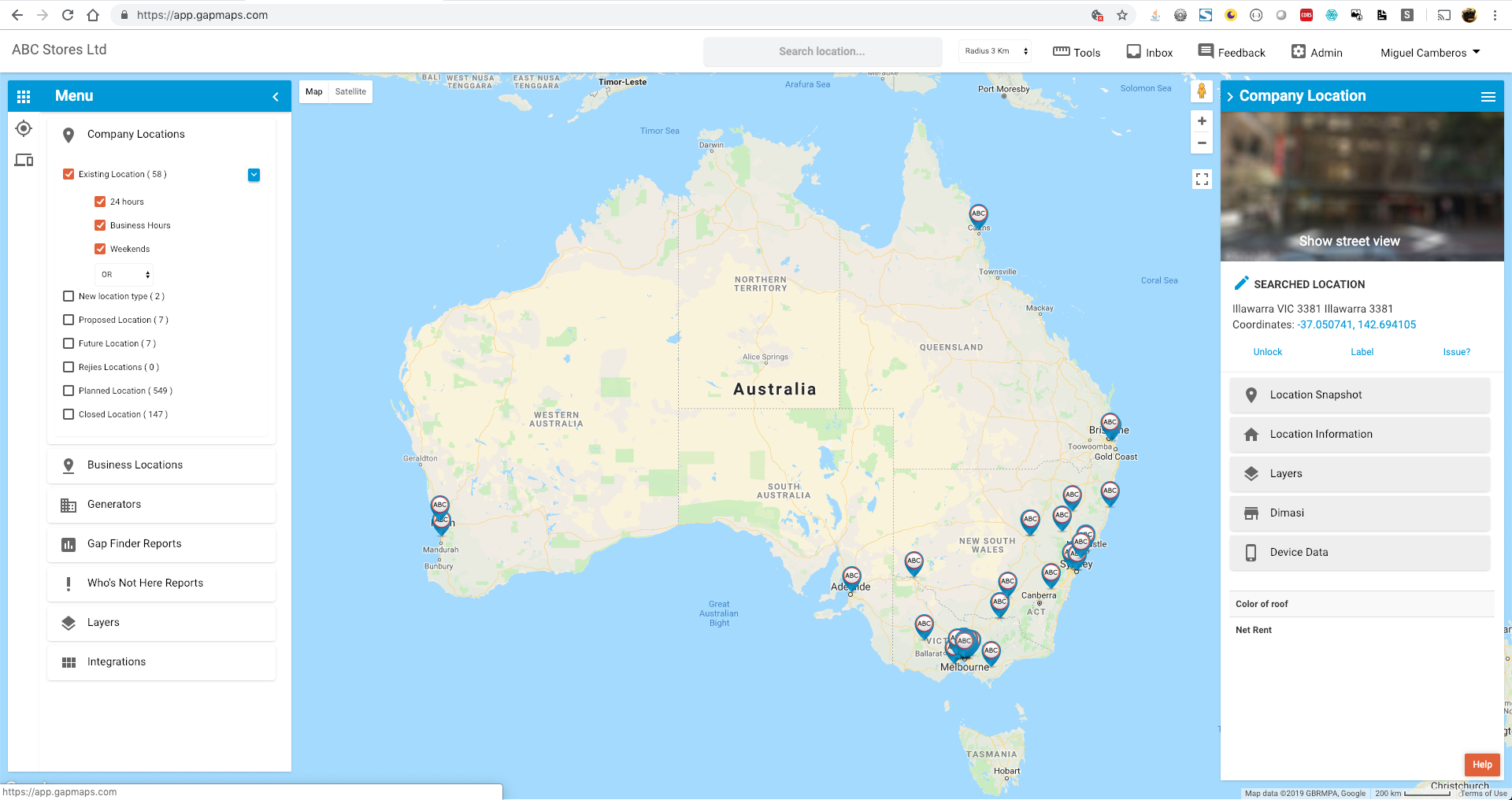The image size is (1512, 800).
Task: Open Gap Finder Reports section
Action: (161, 544)
